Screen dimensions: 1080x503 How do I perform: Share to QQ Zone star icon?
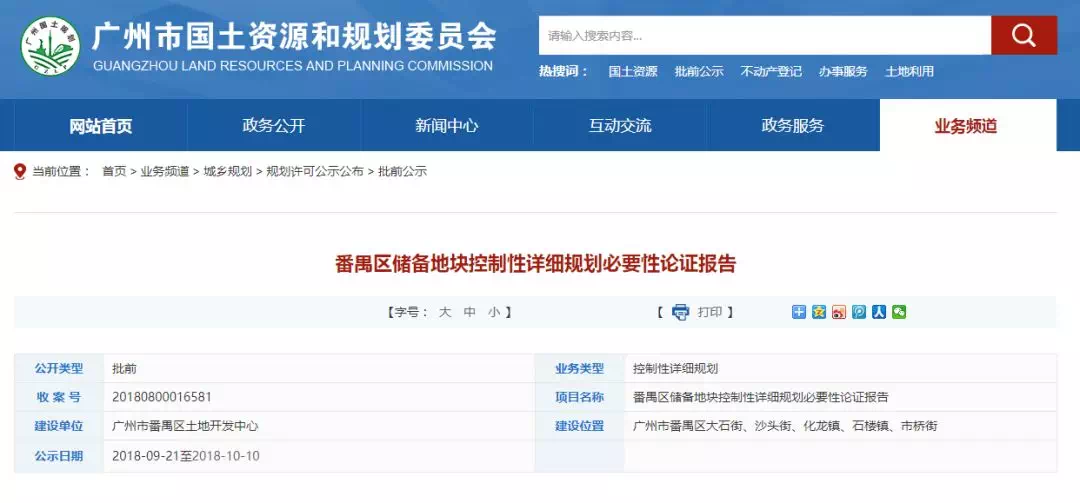pyautogui.click(x=818, y=312)
